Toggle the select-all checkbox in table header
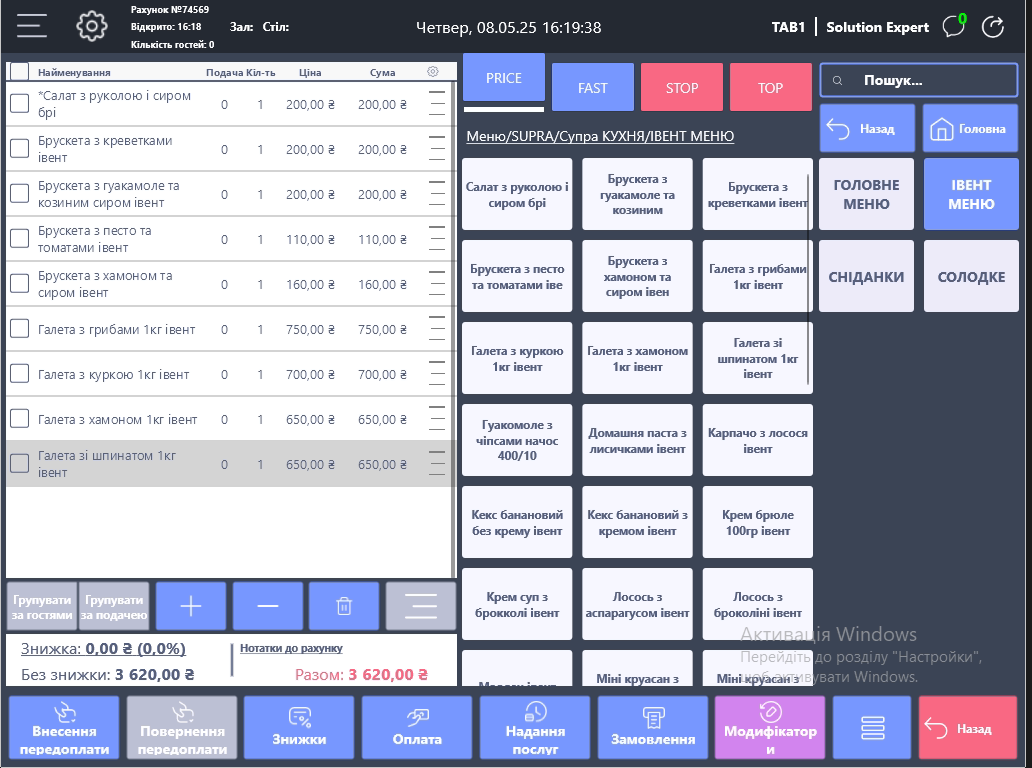The image size is (1032, 768). click(x=20, y=72)
